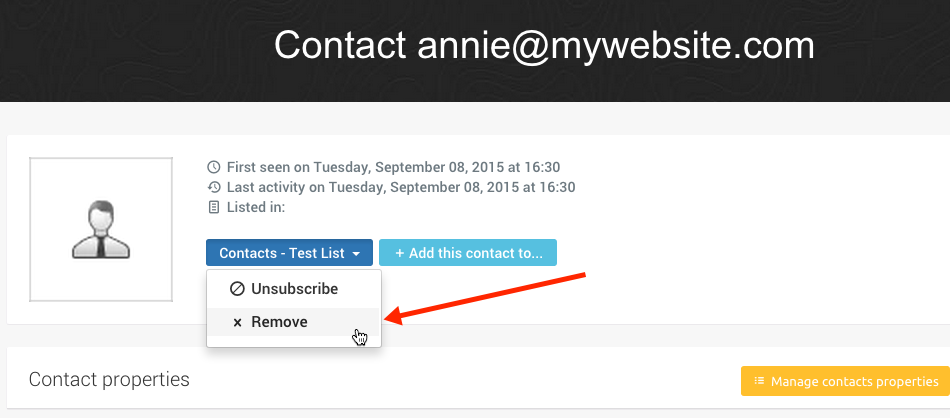Open Manage contacts properties
Screen dimensions: 950x418
click(845, 381)
